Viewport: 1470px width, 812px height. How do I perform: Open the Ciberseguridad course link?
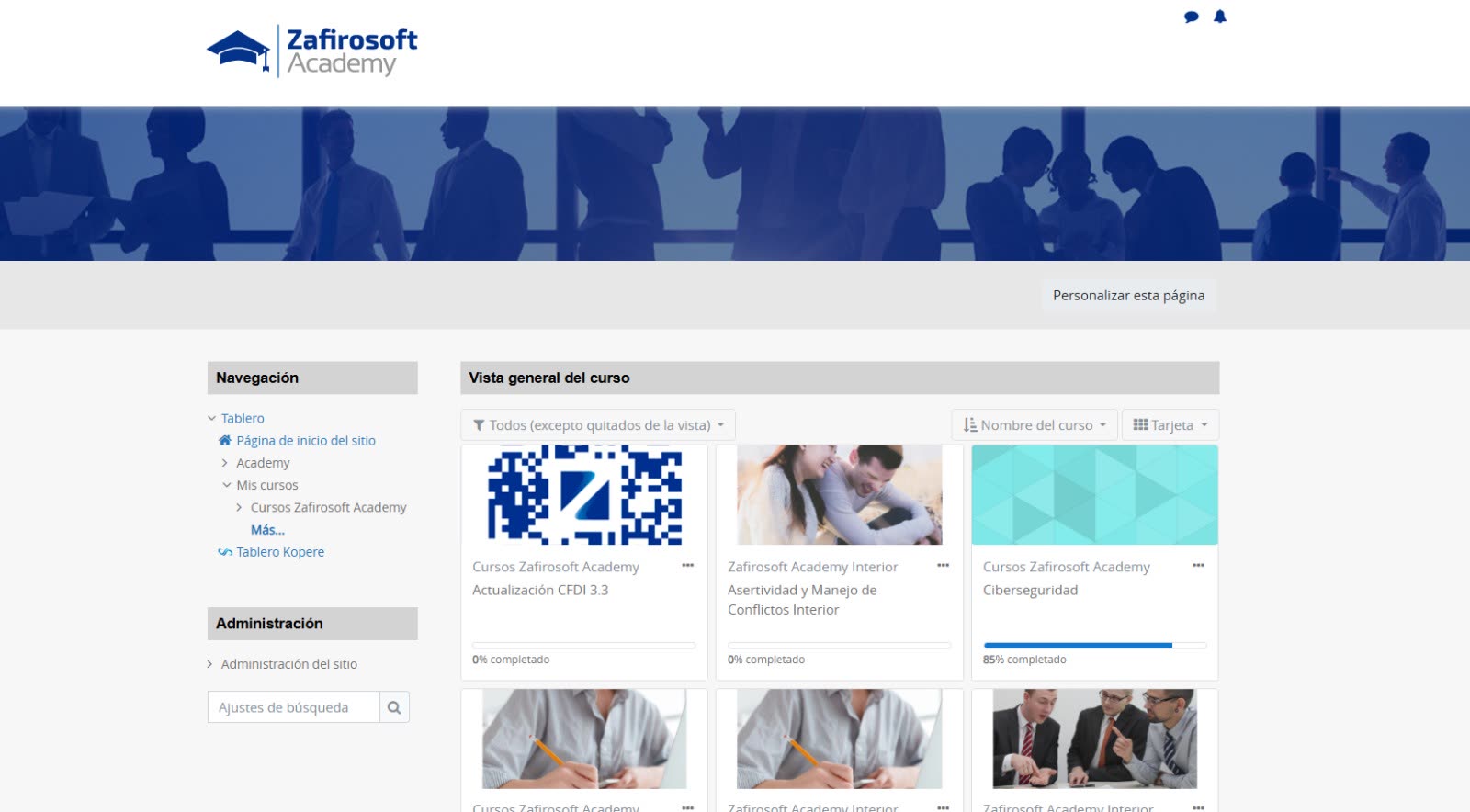pyautogui.click(x=1030, y=590)
